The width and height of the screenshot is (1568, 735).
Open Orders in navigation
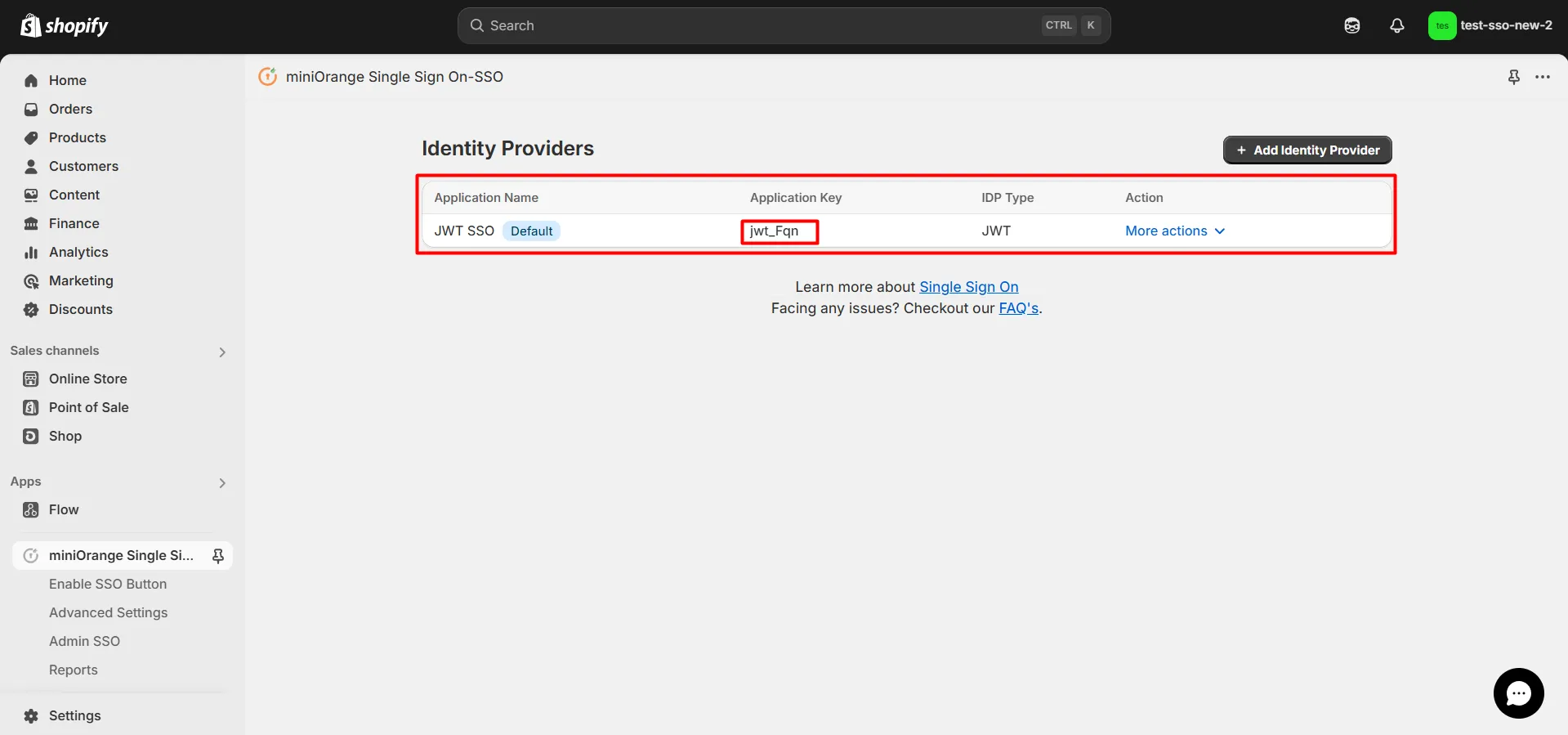pyautogui.click(x=70, y=109)
